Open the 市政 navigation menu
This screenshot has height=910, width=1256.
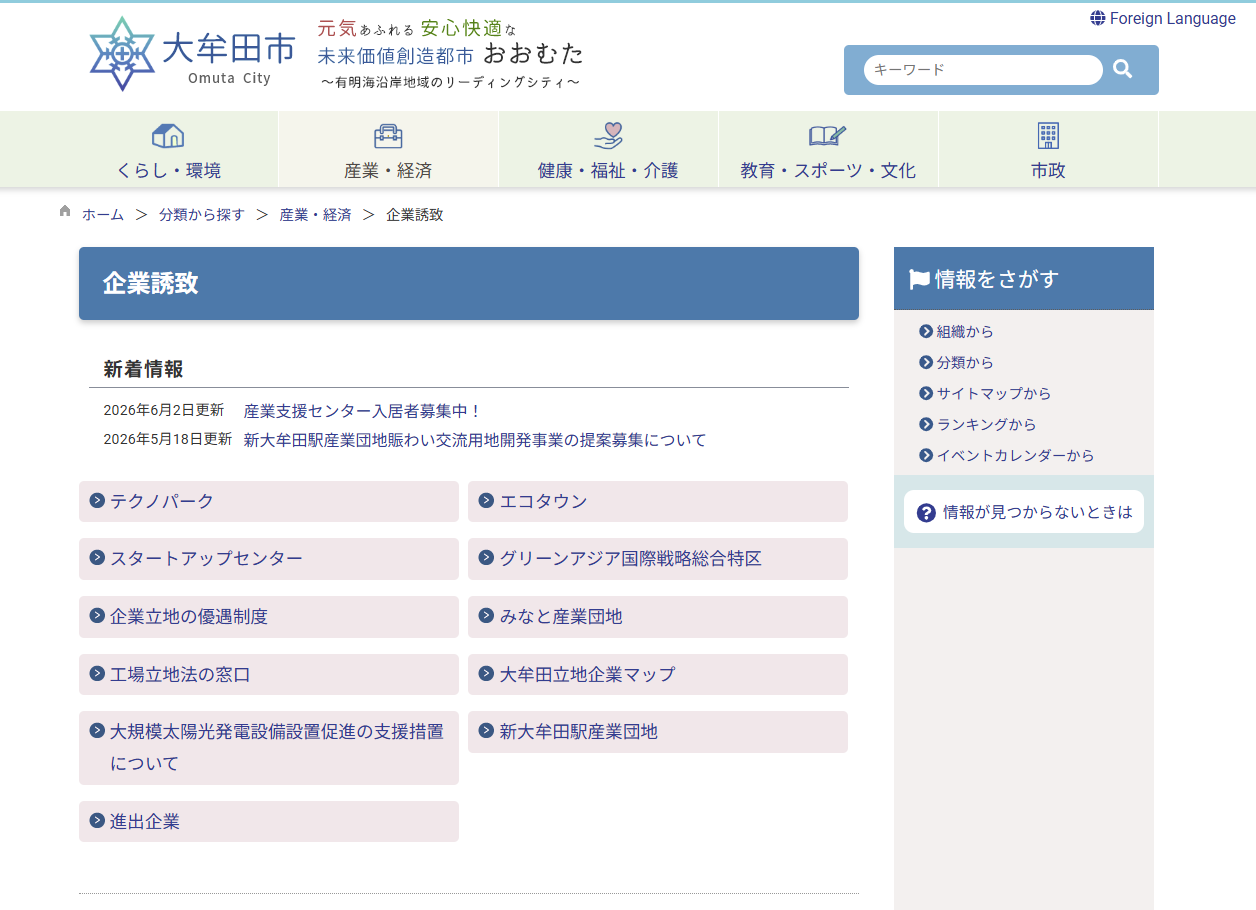point(1048,149)
